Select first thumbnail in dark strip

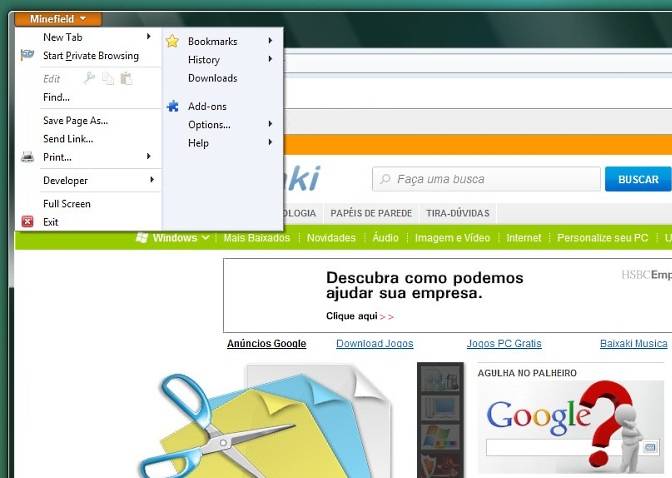tap(440, 380)
